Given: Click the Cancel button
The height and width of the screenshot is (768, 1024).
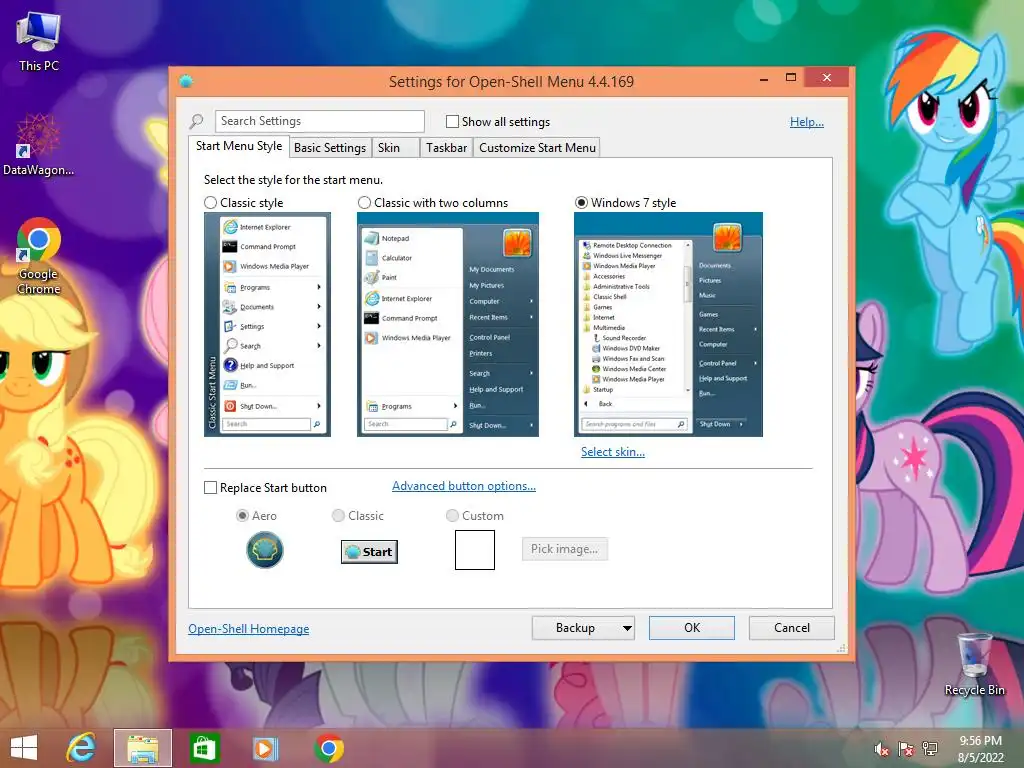Looking at the screenshot, I should [x=792, y=628].
